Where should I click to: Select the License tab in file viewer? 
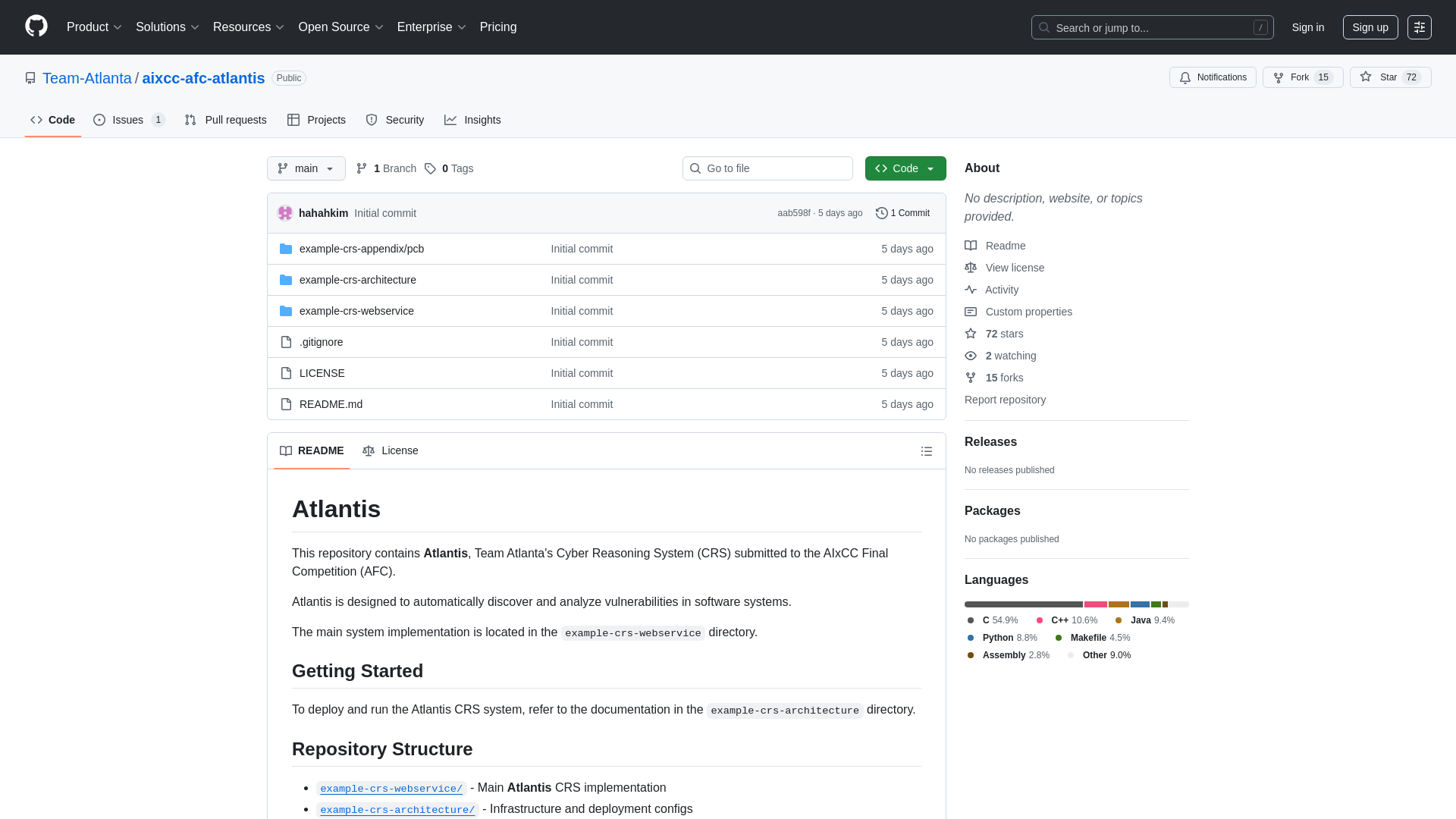[x=390, y=450]
